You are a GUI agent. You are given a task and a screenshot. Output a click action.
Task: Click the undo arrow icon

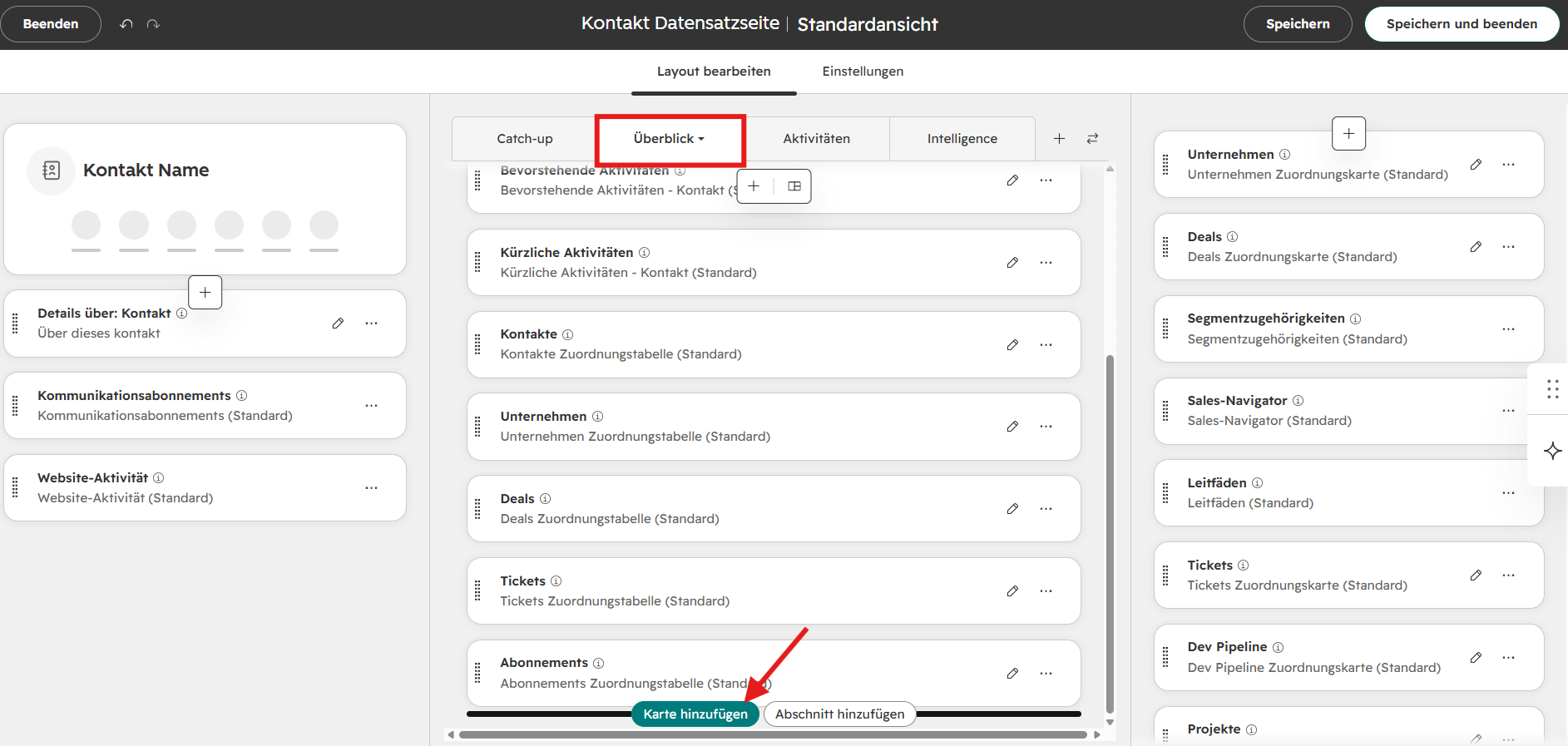[126, 24]
